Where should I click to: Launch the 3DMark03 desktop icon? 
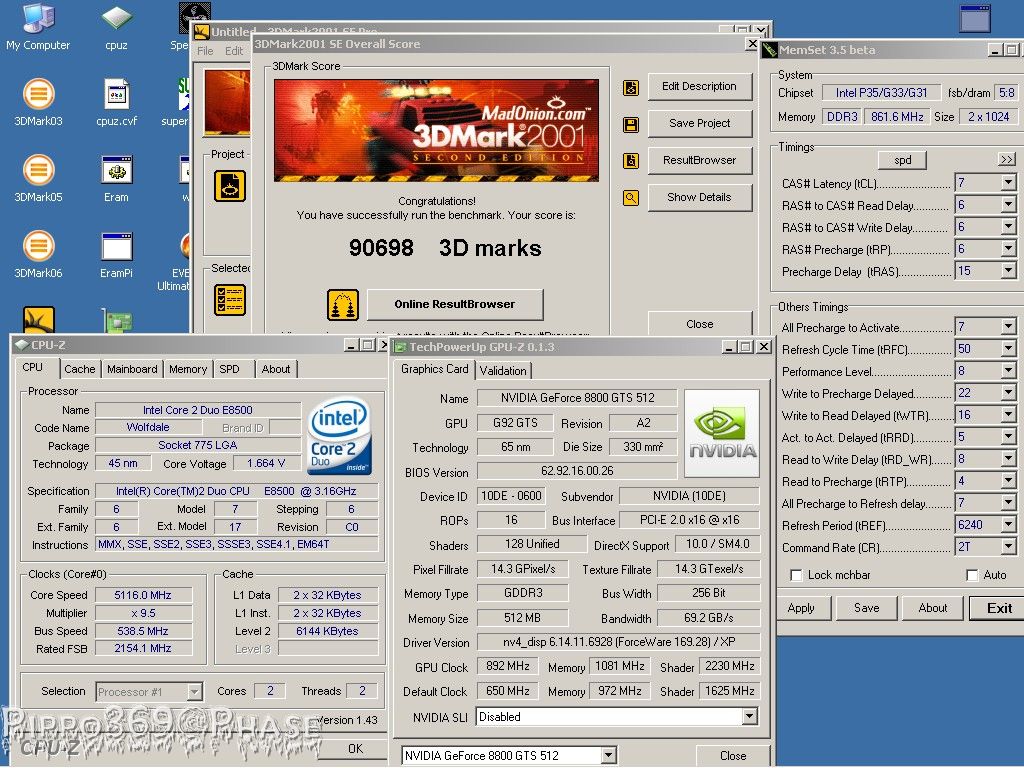(x=39, y=103)
